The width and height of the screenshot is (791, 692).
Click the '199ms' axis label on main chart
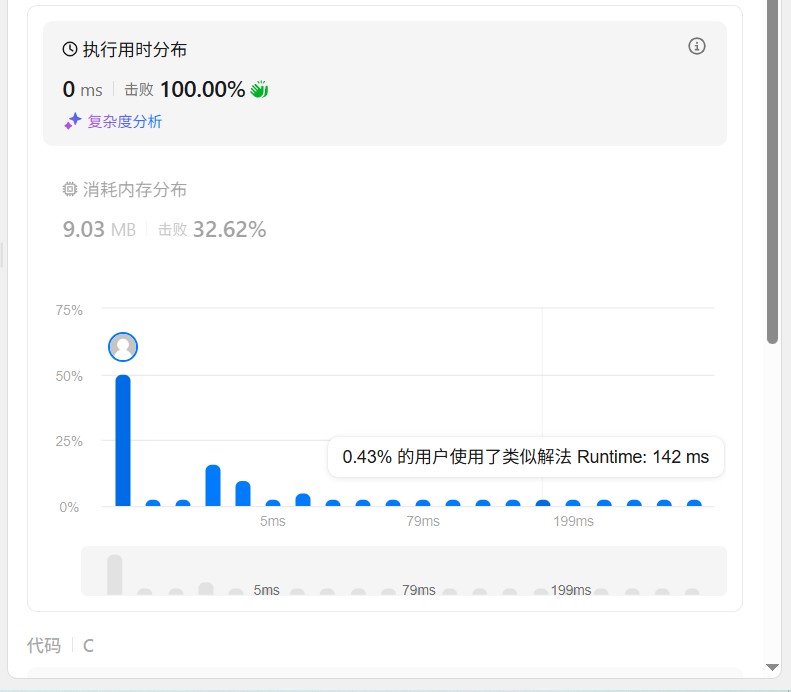[573, 521]
